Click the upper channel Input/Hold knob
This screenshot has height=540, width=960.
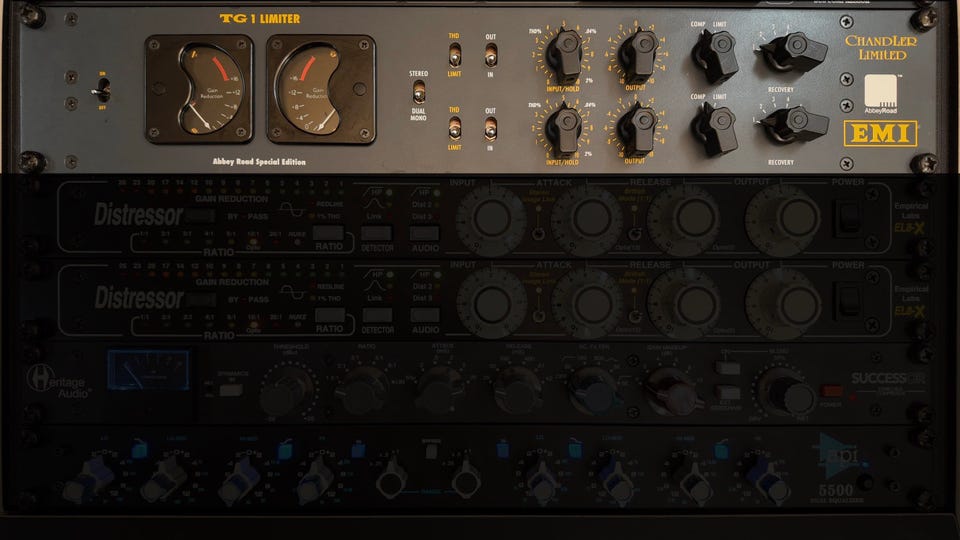(564, 56)
